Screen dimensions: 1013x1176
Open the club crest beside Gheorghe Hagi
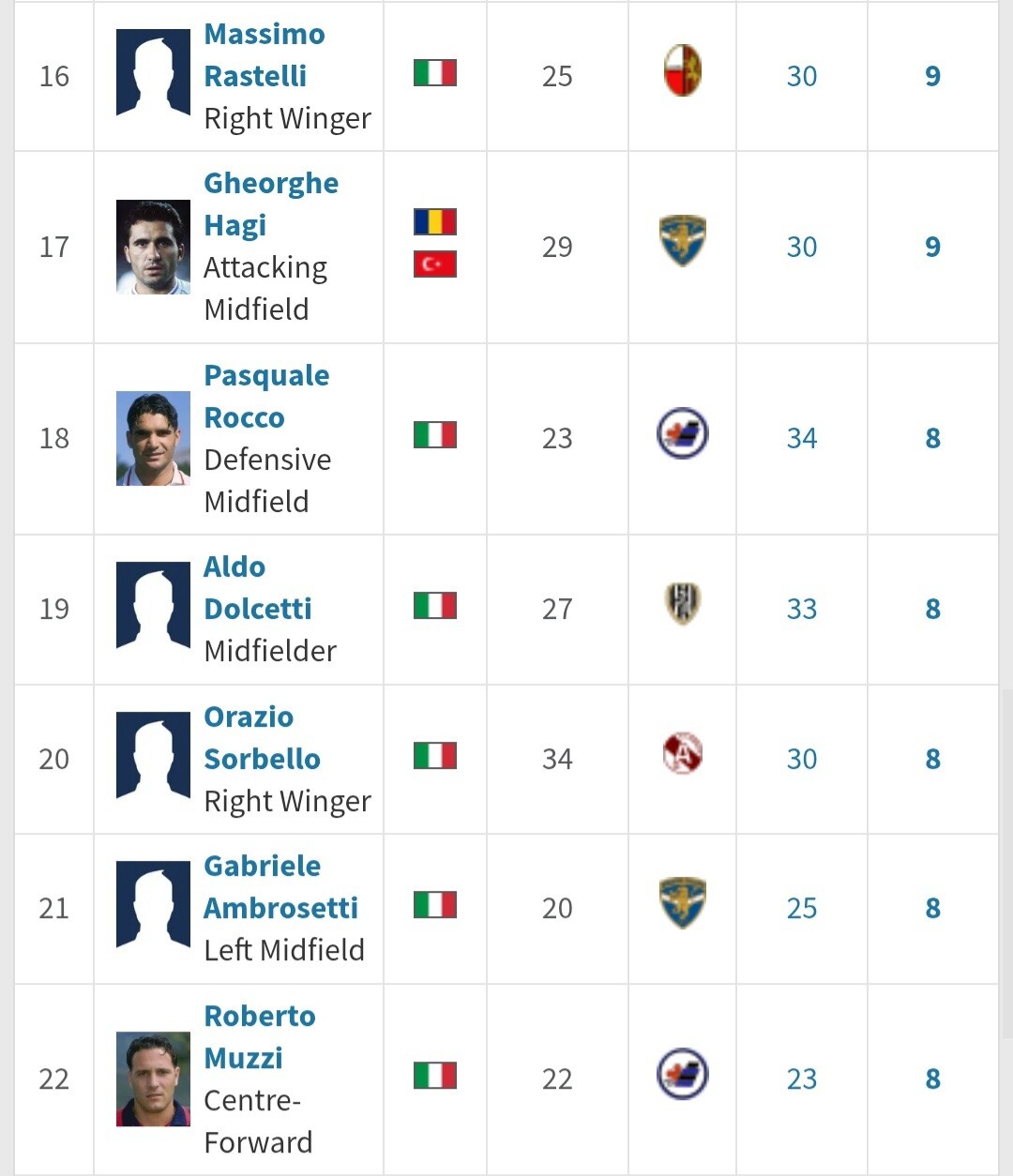tap(682, 242)
